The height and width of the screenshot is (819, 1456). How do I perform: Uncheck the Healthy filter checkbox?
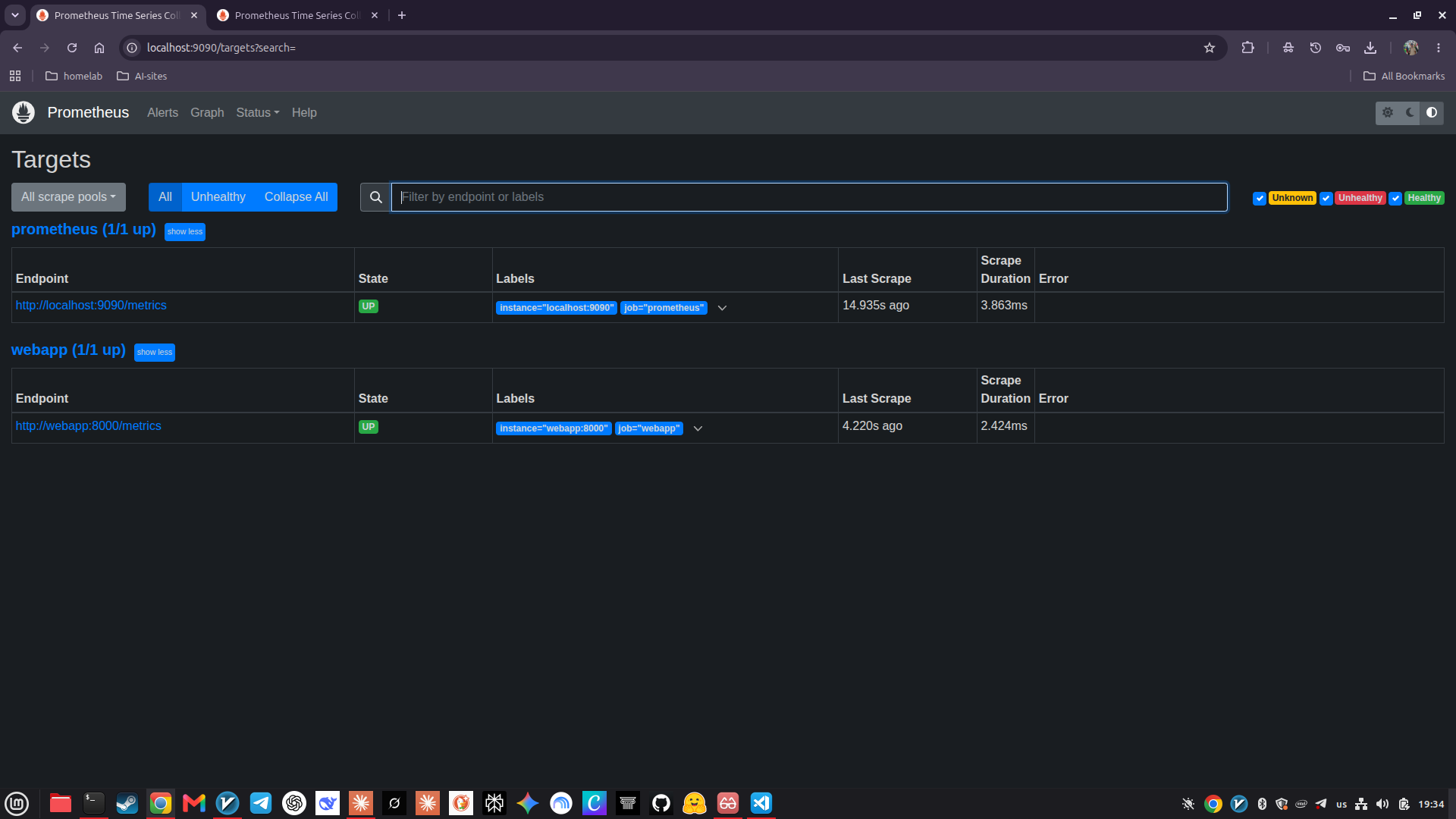1395,198
